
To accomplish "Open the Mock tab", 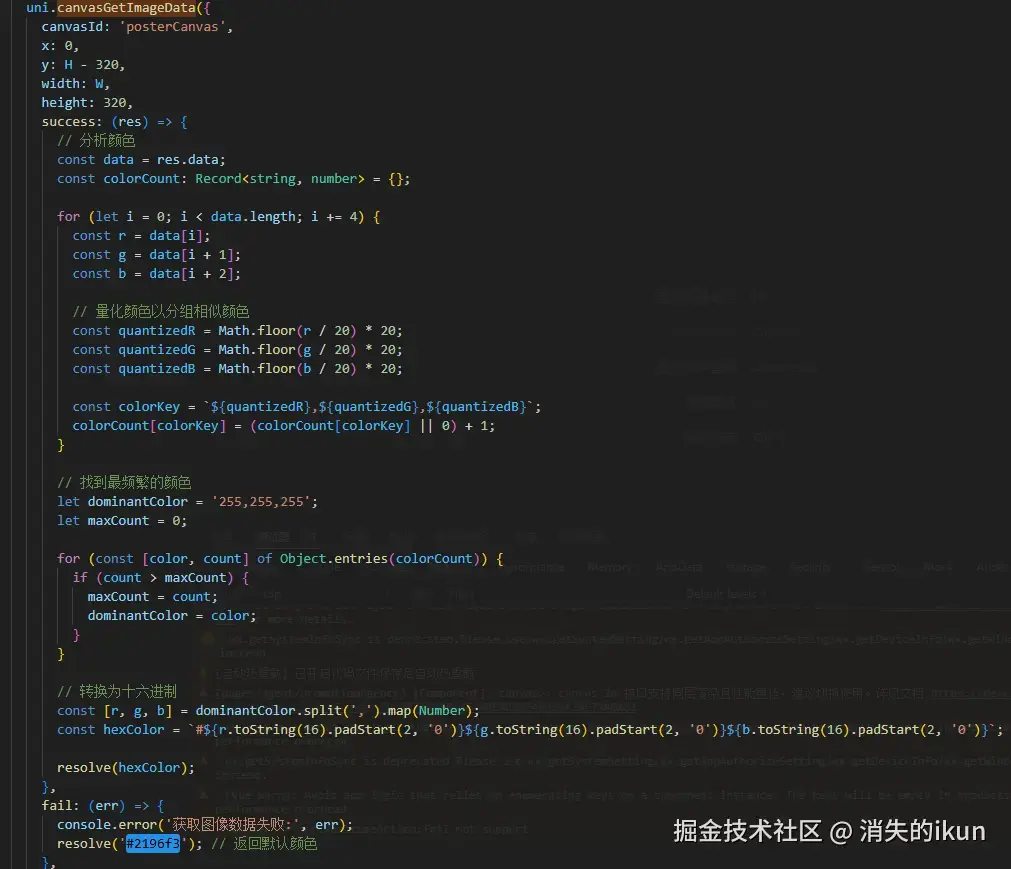I will (x=938, y=567).
